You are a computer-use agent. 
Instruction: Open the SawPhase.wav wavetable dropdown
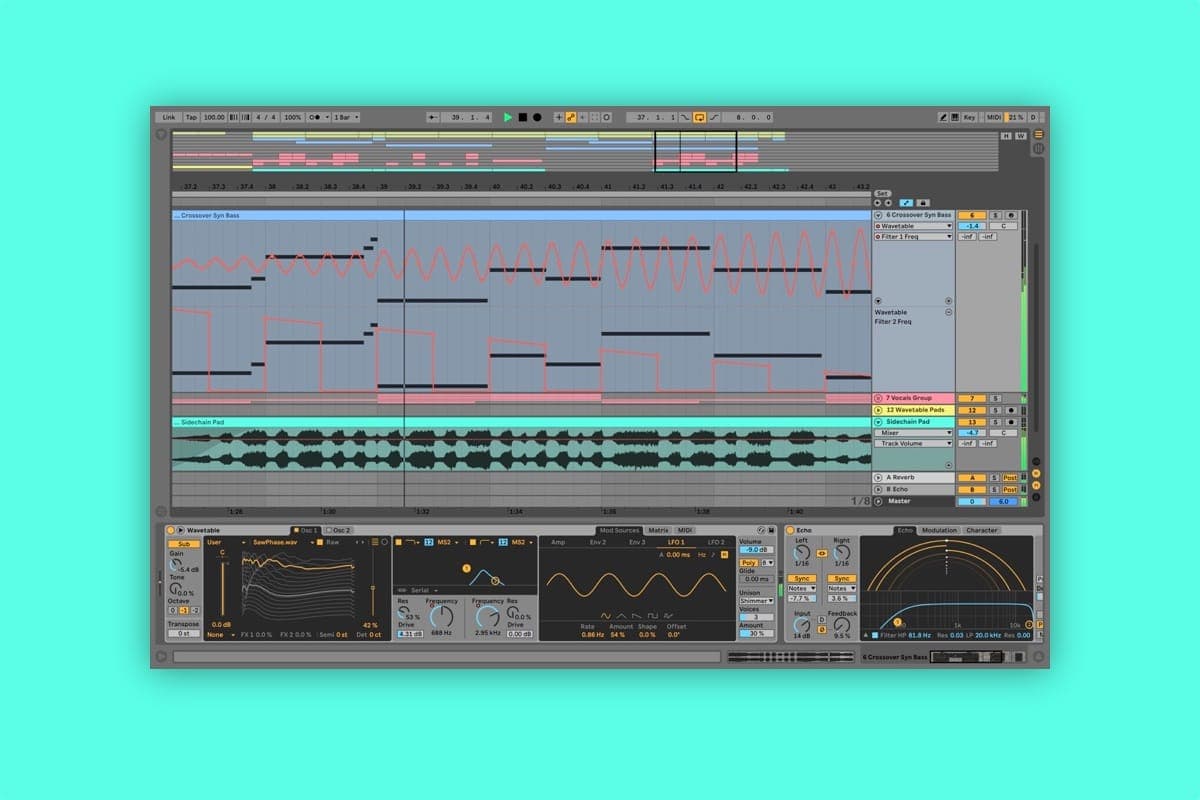(283, 542)
